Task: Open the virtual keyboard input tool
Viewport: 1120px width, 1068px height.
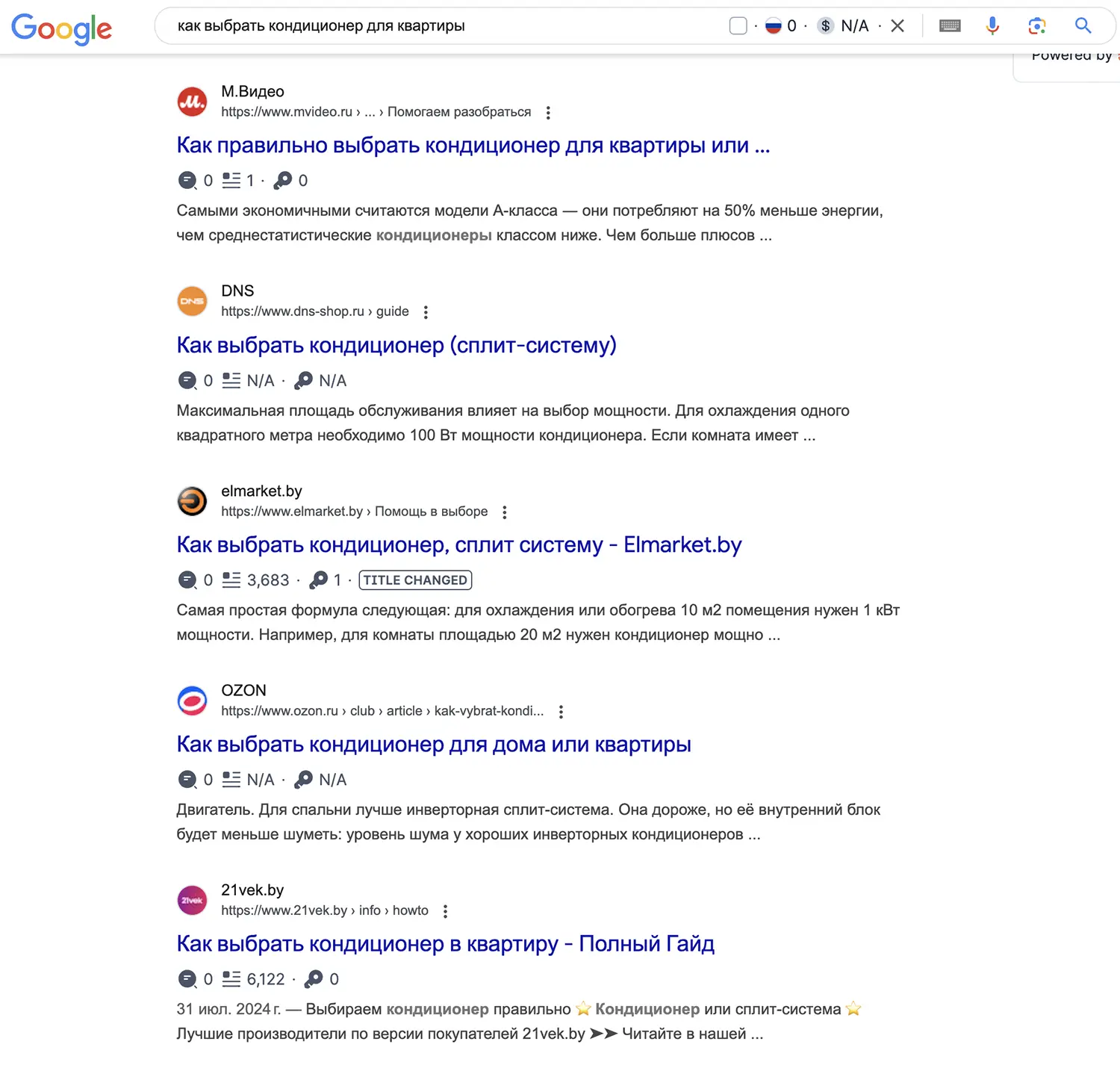Action: (x=950, y=26)
